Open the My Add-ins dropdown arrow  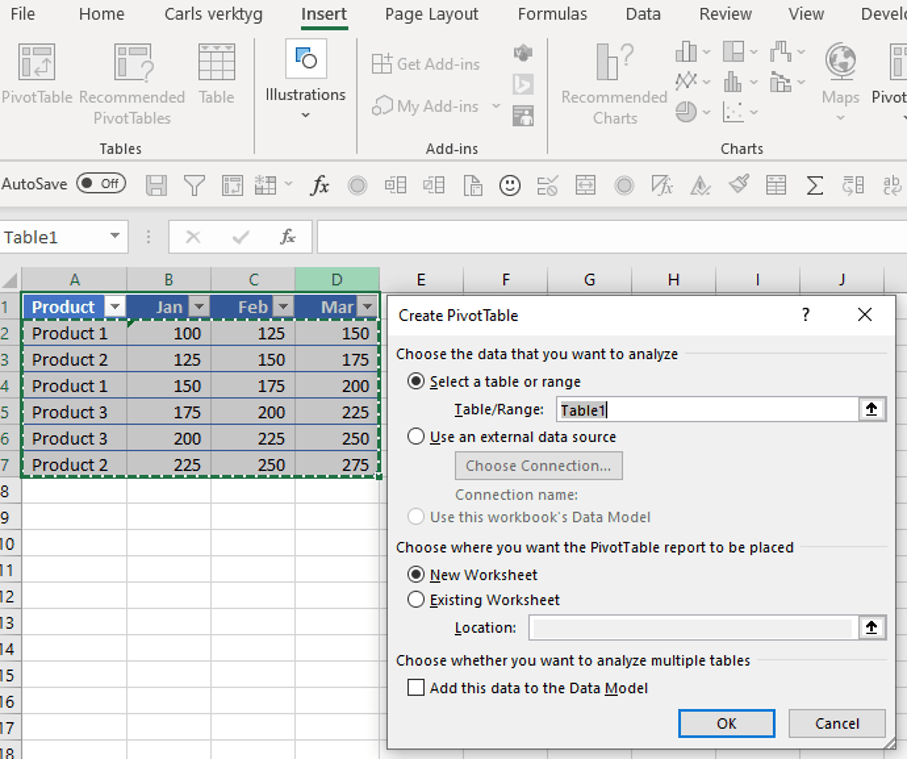point(496,106)
